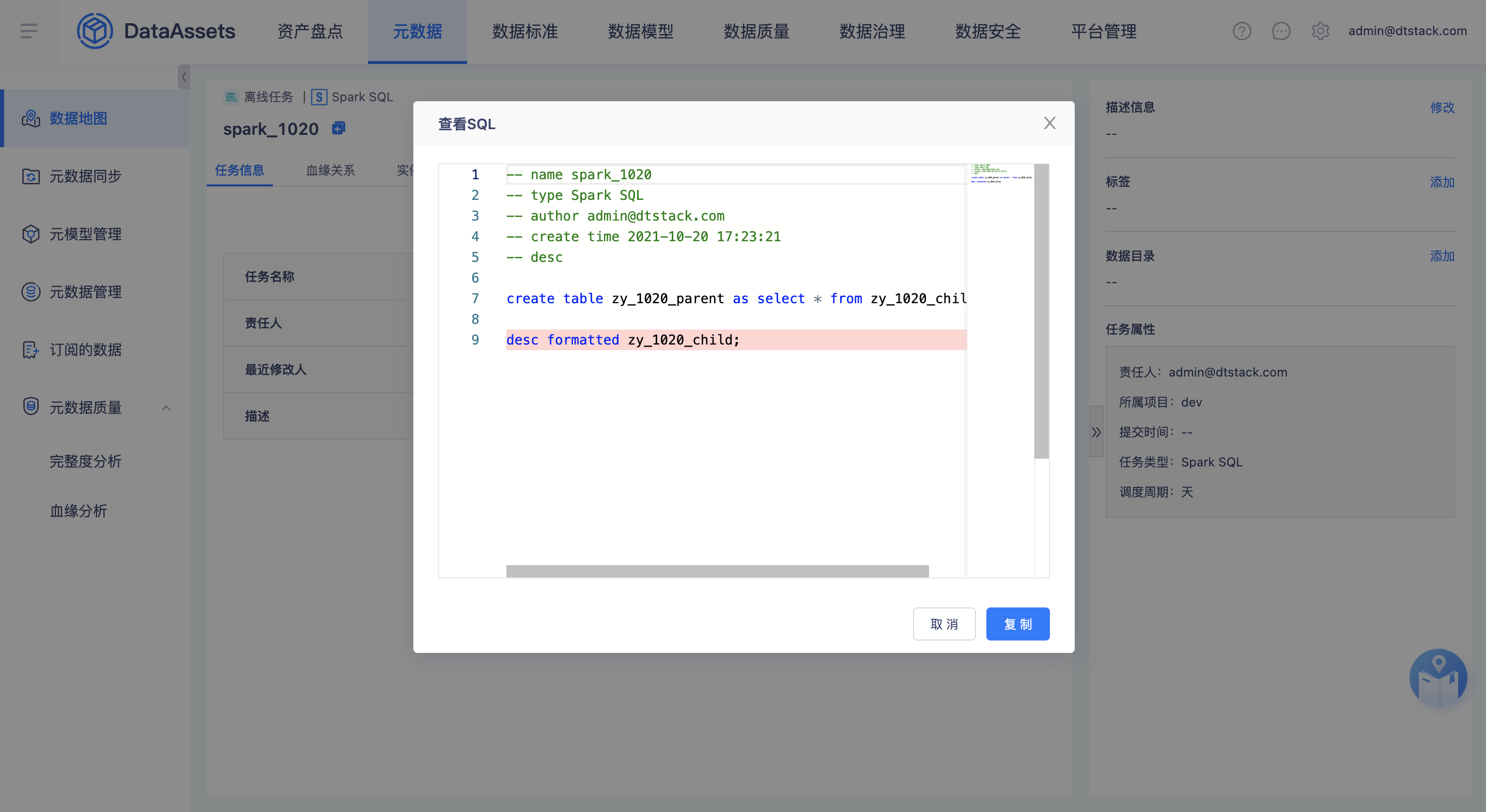This screenshot has height=812, width=1486.
Task: Open the 数据安全 top menu
Action: pos(987,31)
